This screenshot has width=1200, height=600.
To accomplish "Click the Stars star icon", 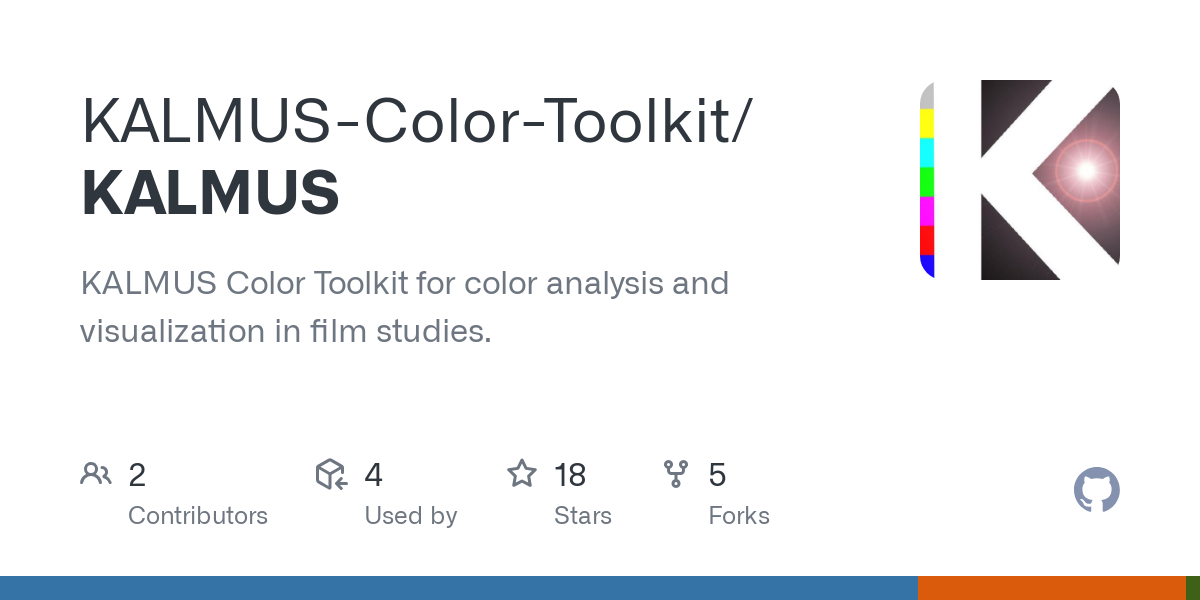I will [521, 474].
